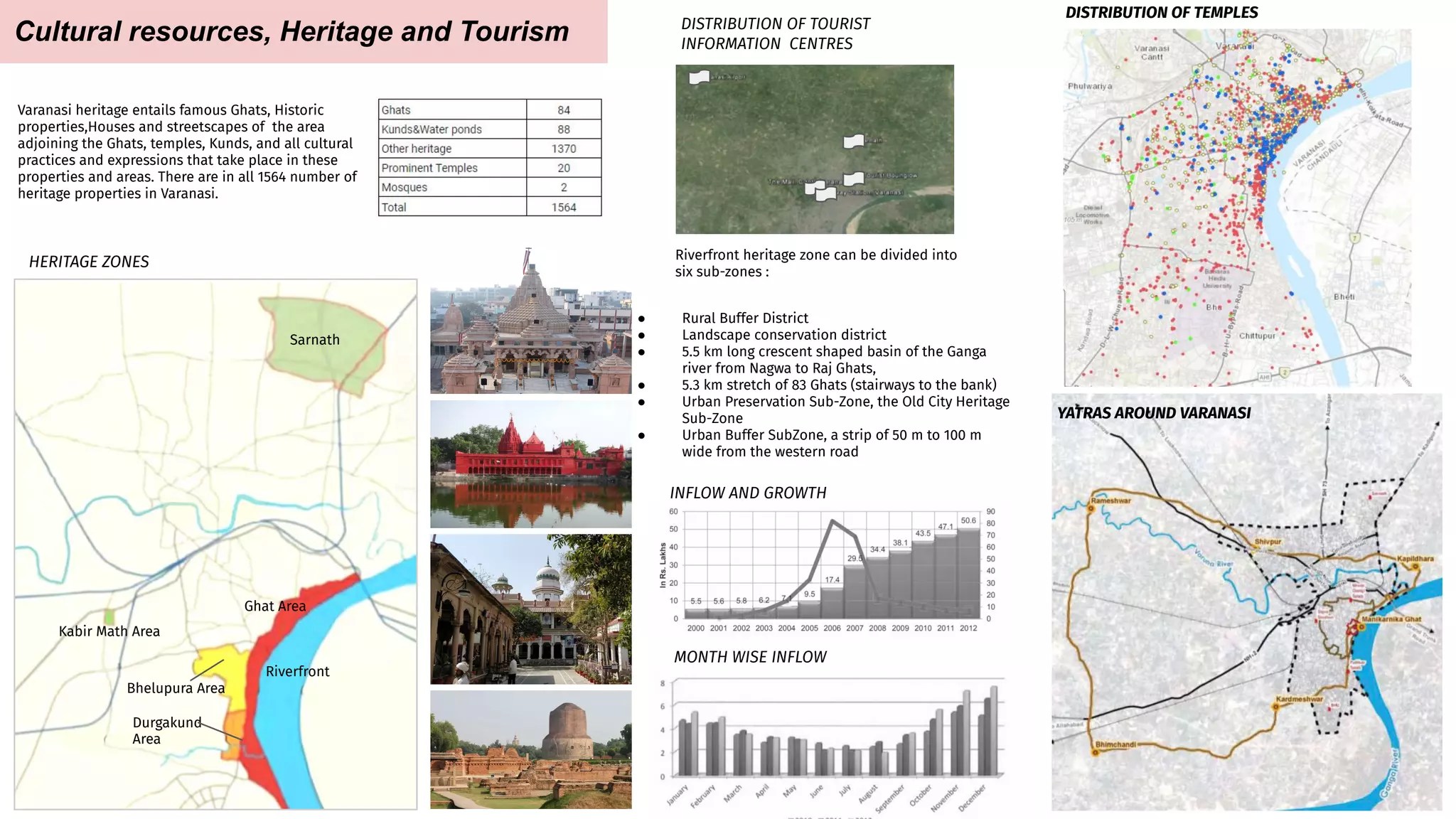Click the 50.6 bar for 2012
This screenshot has height=819, width=1456.
[x=968, y=573]
